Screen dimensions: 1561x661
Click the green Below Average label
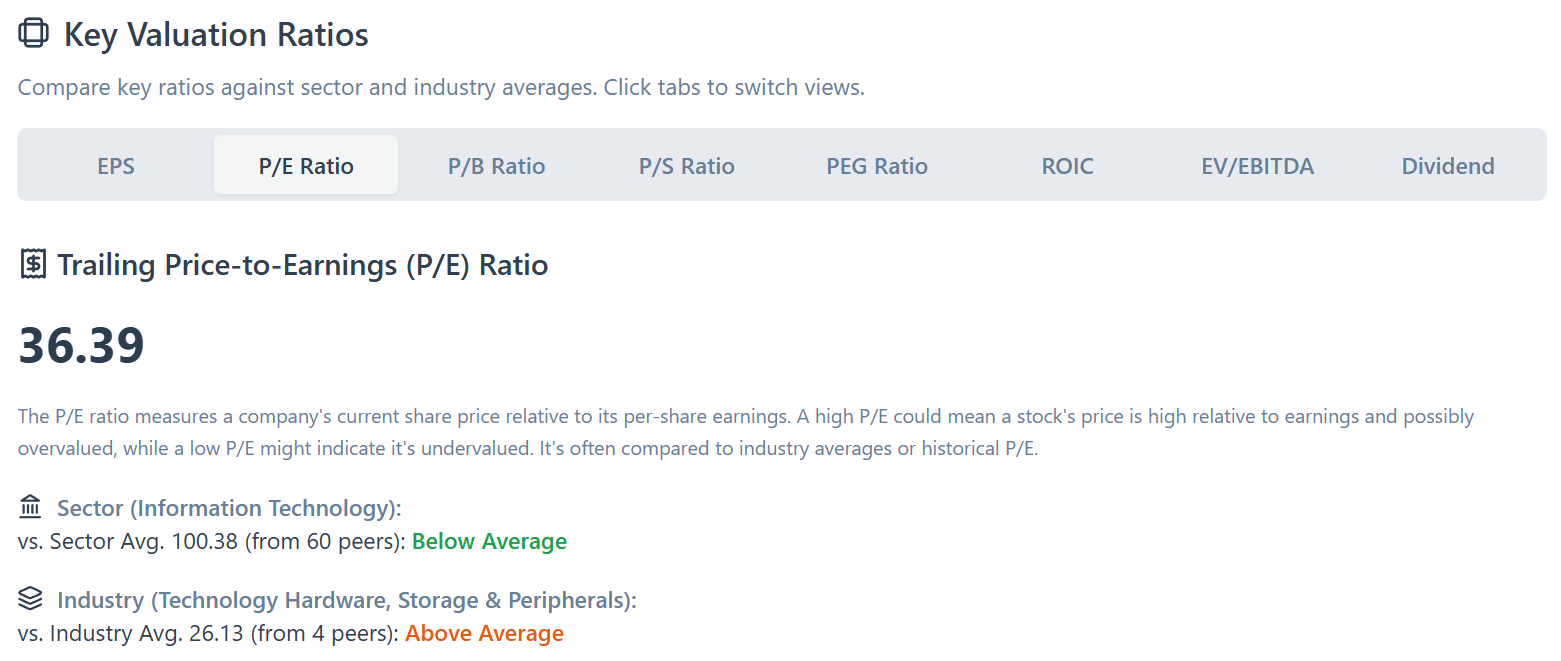point(489,542)
